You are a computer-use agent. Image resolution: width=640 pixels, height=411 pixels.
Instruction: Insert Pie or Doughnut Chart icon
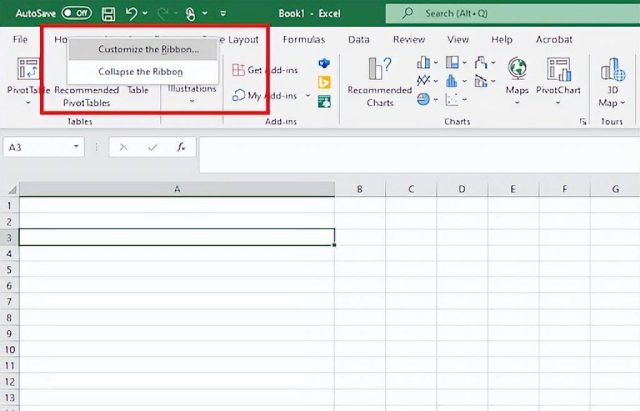pyautogui.click(x=424, y=99)
